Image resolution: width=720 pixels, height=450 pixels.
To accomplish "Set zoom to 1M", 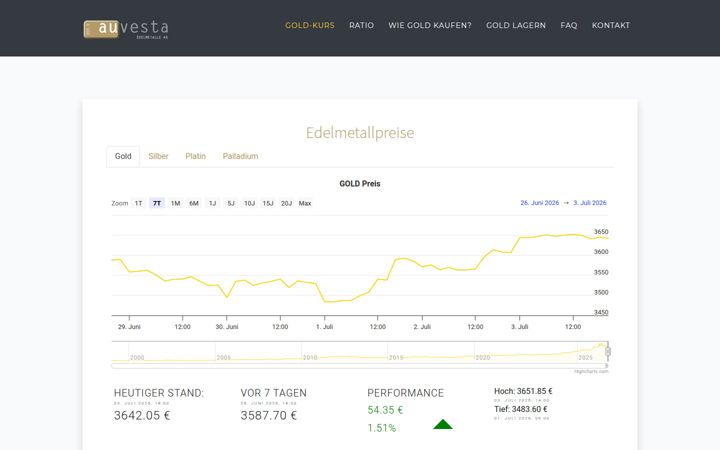I will point(175,203).
